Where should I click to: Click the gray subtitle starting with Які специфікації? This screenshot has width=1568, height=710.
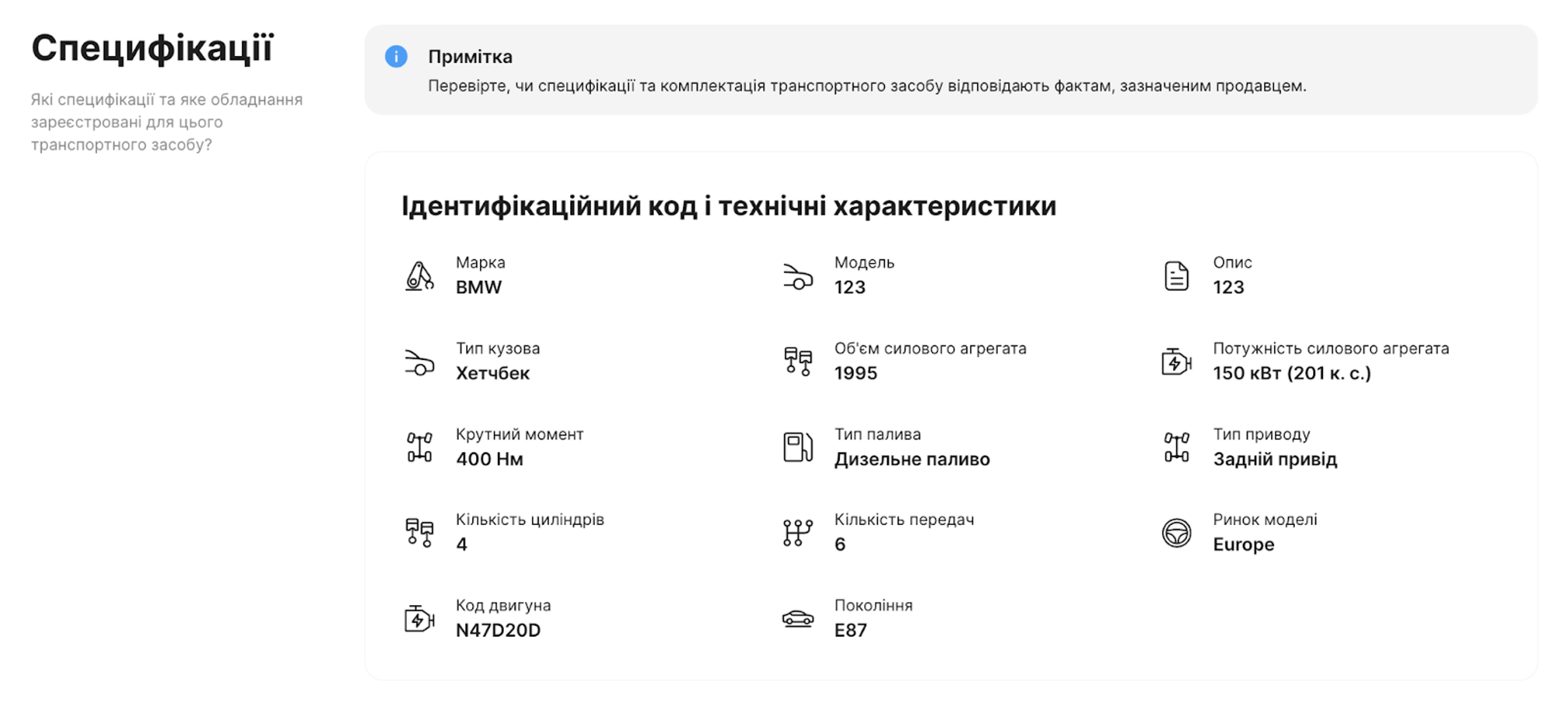point(167,122)
